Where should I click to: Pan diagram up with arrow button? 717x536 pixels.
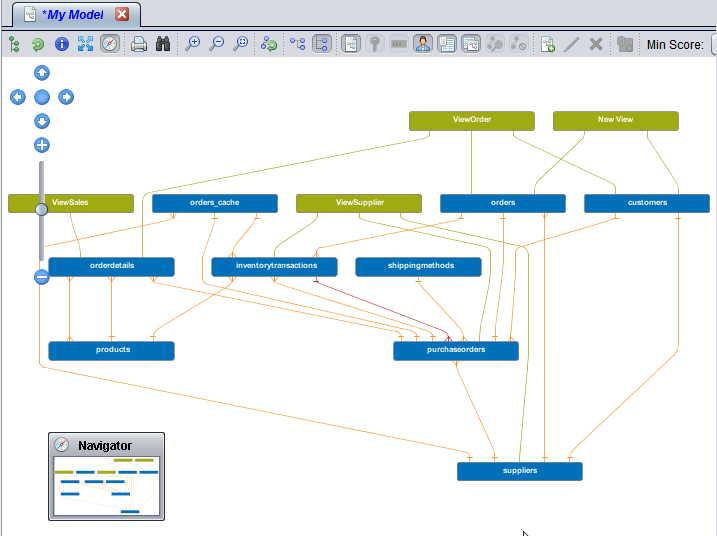(x=42, y=72)
